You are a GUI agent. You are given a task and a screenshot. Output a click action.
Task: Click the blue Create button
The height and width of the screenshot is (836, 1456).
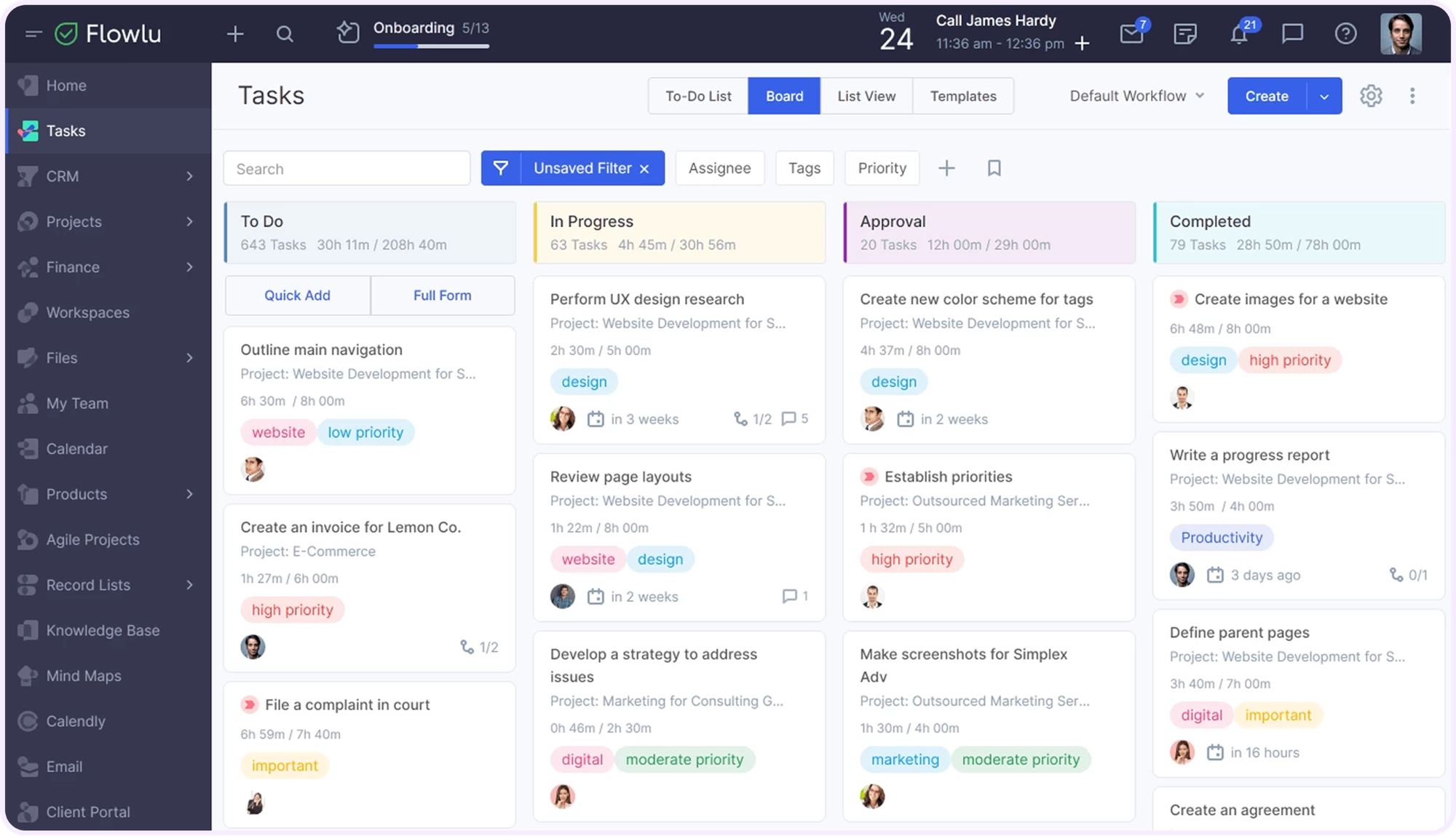click(1267, 96)
